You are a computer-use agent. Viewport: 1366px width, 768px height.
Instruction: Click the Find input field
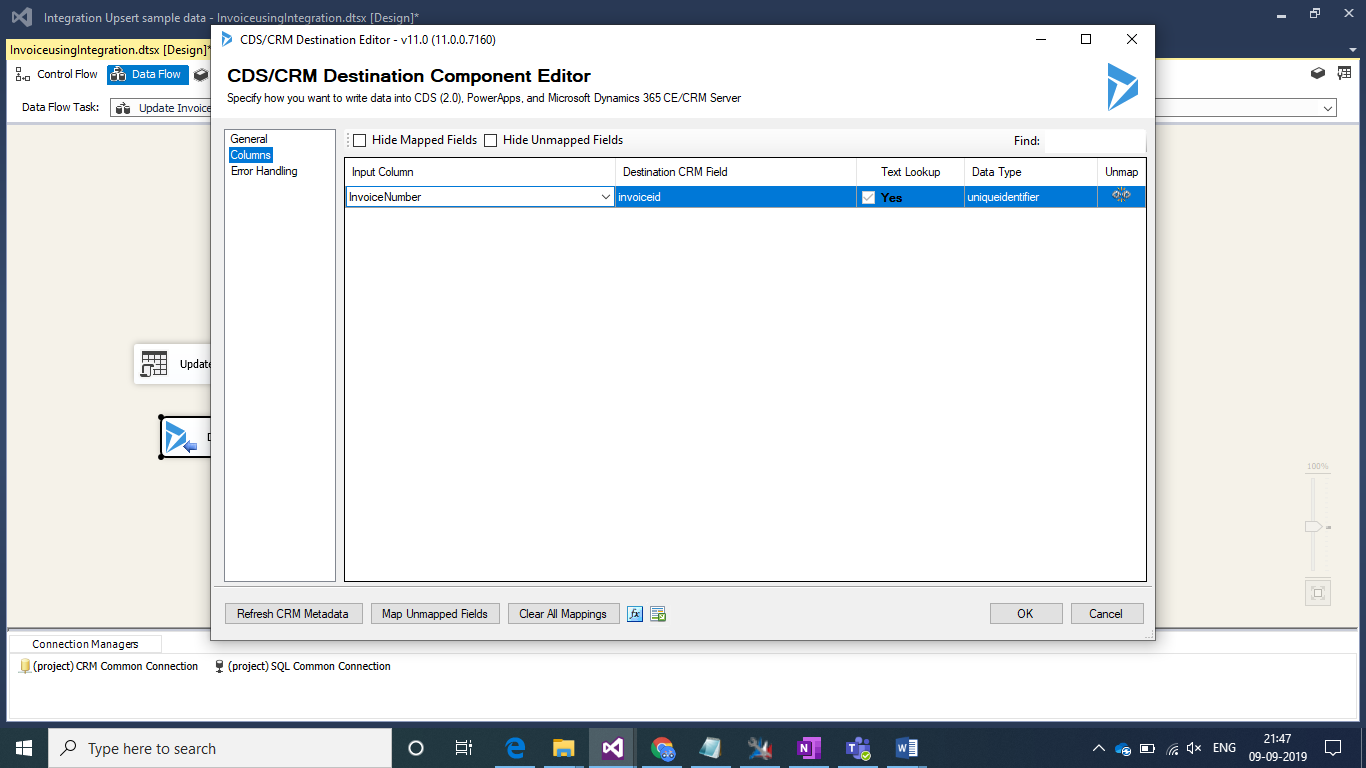[1094, 141]
